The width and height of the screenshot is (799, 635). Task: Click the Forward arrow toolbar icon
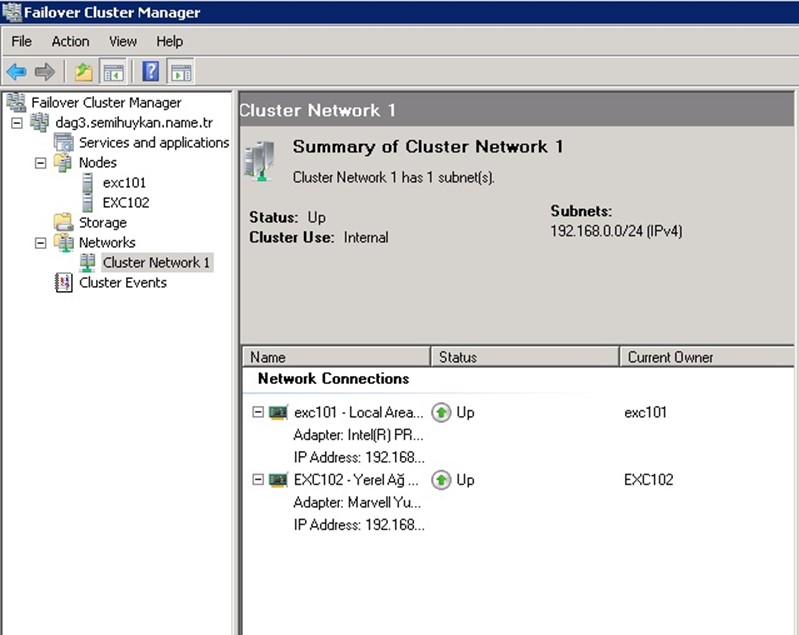pos(44,72)
